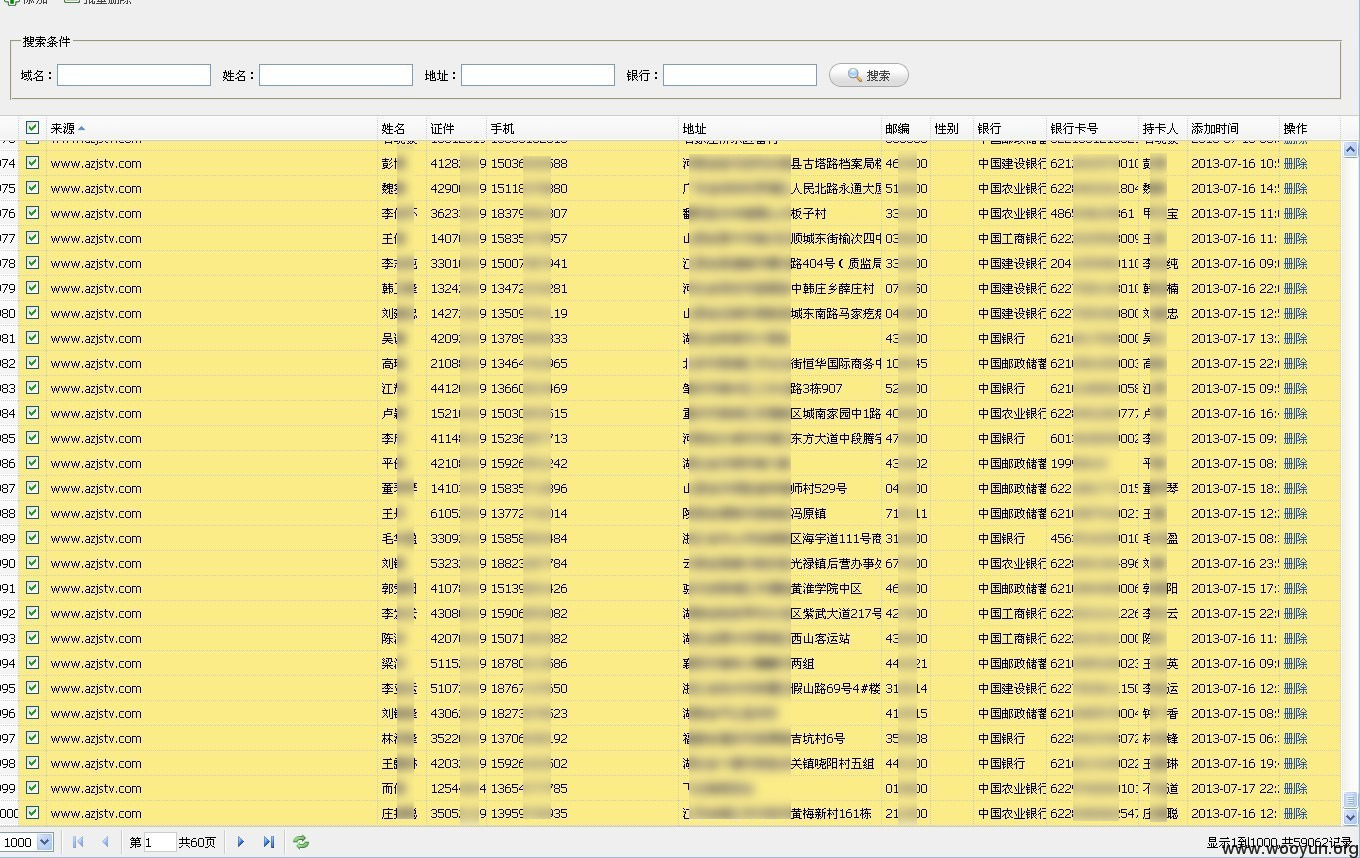1360x858 pixels.
Task: Click 删除 in the 两组 address row
Action: click(1295, 664)
